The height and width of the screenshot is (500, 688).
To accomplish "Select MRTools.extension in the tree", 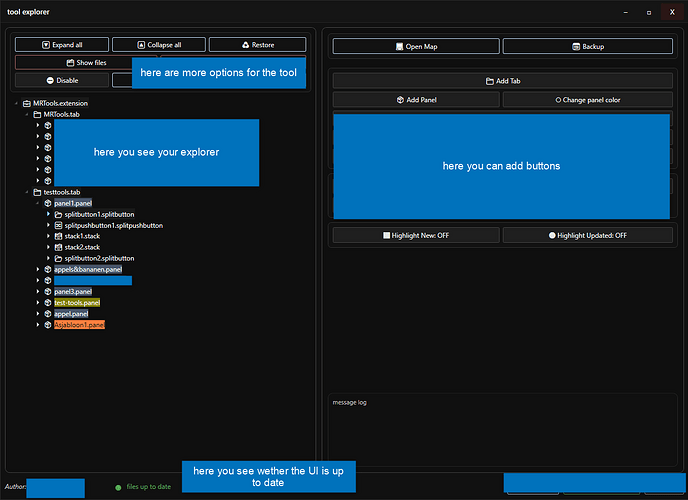I will tap(61, 103).
